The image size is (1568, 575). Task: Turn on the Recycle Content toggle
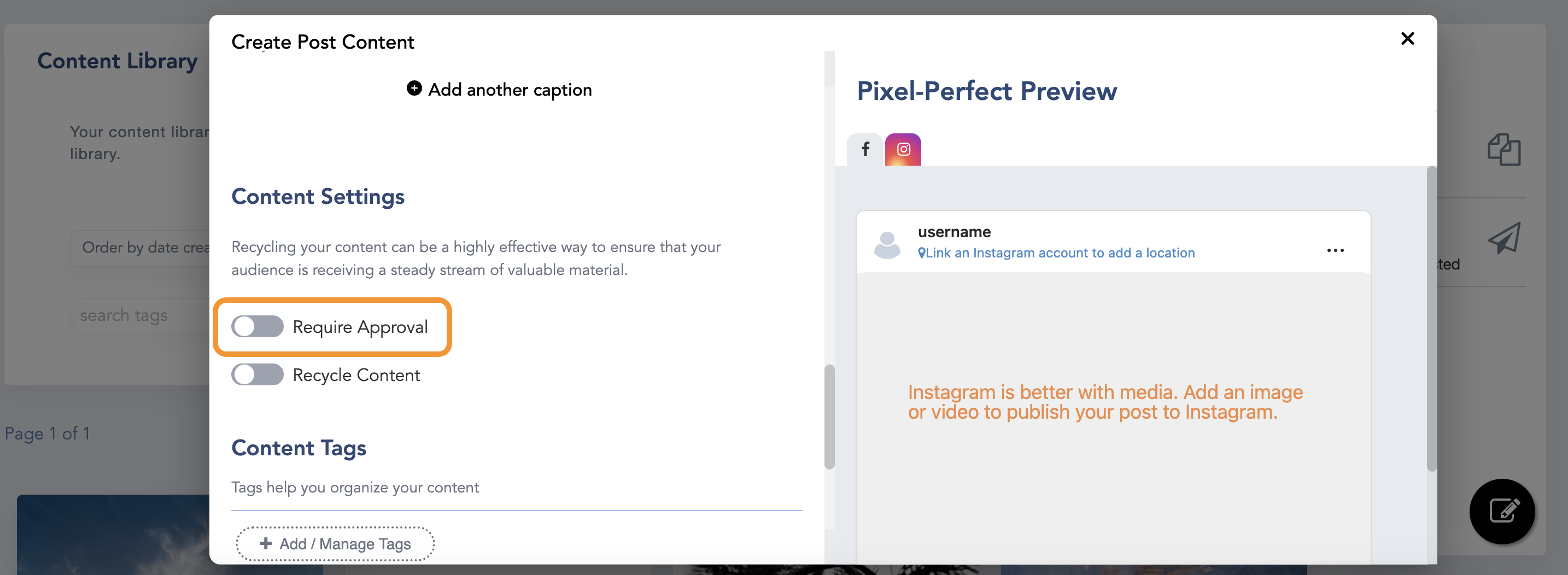(x=258, y=375)
